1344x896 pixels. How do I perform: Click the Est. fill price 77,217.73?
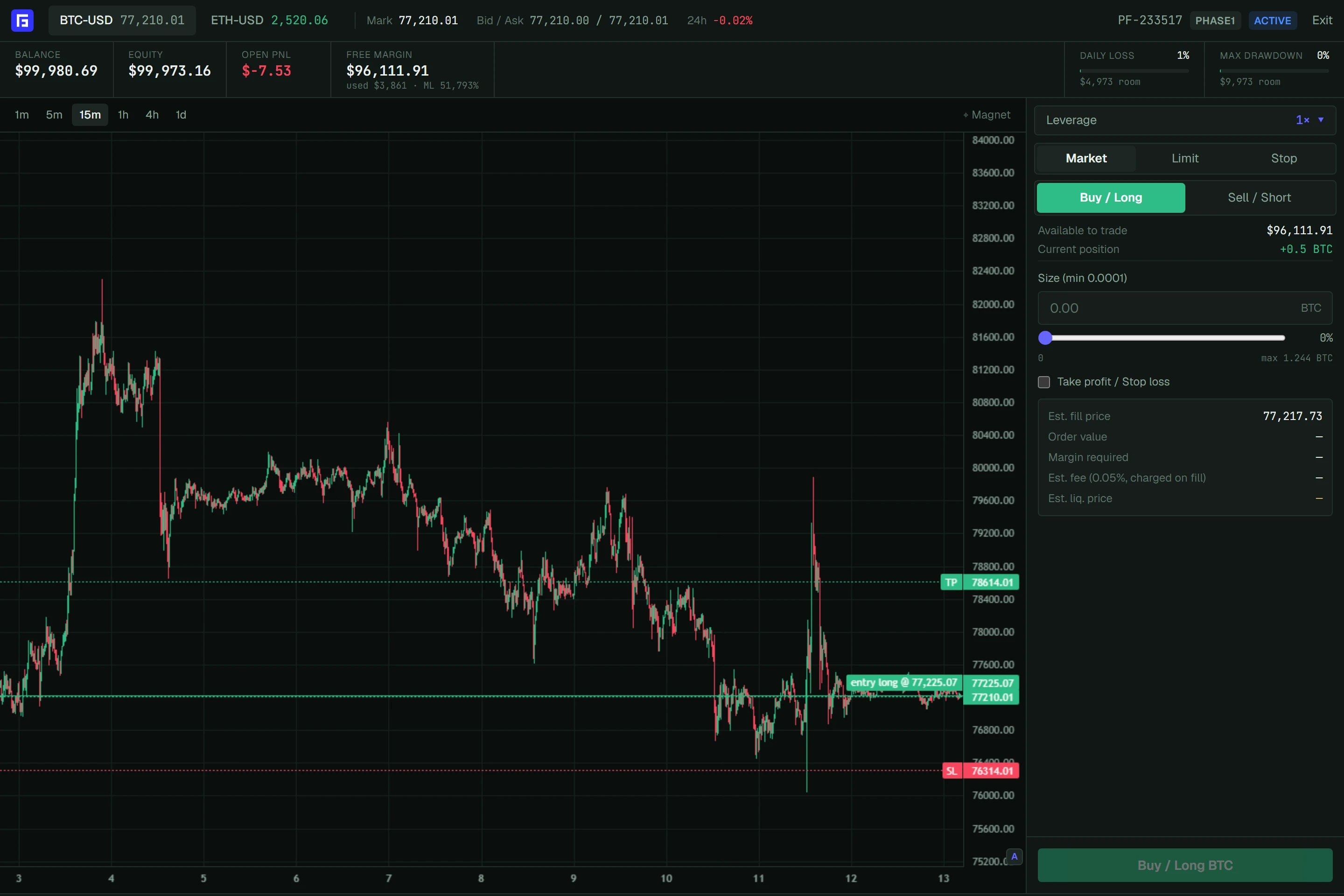[x=1293, y=416]
